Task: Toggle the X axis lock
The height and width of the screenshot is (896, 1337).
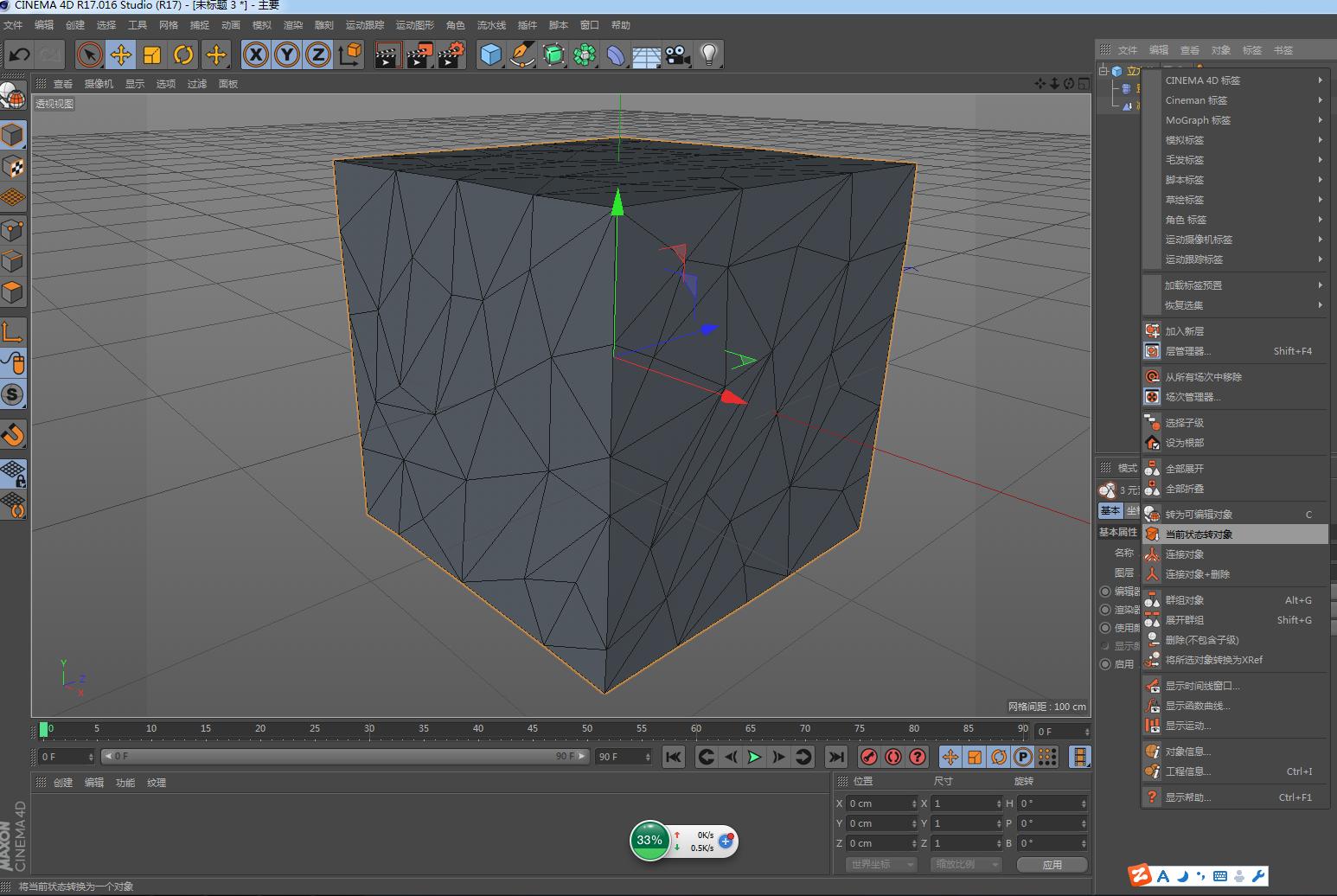Action: coord(255,54)
